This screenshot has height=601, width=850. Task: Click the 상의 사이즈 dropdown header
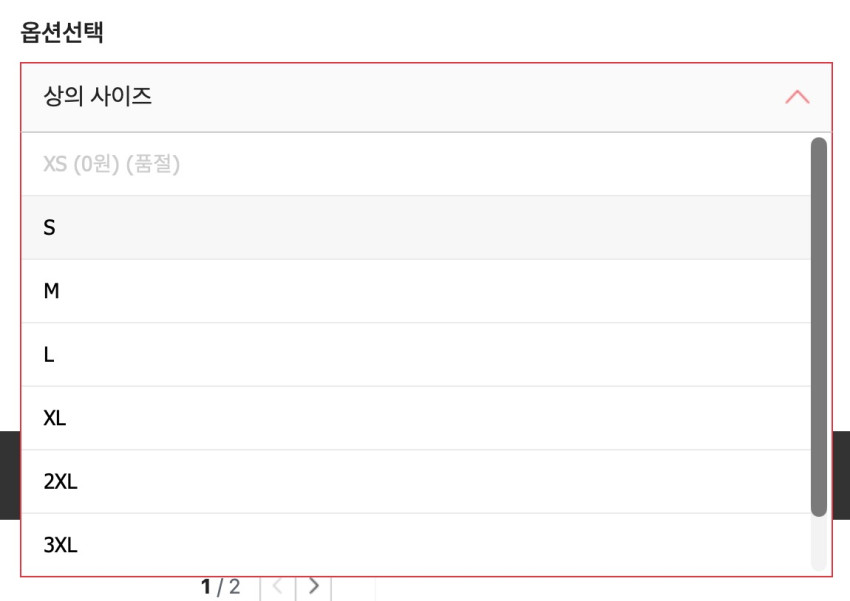click(x=425, y=97)
